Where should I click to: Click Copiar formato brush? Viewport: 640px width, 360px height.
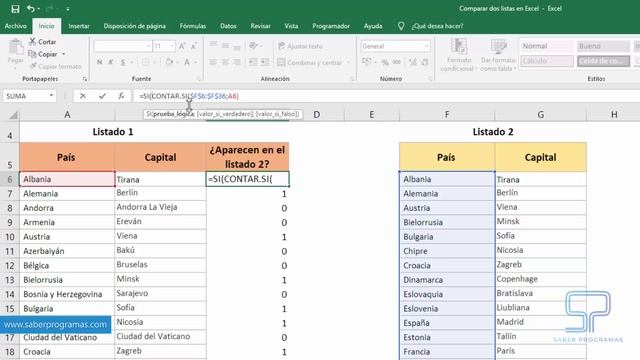(x=56, y=66)
